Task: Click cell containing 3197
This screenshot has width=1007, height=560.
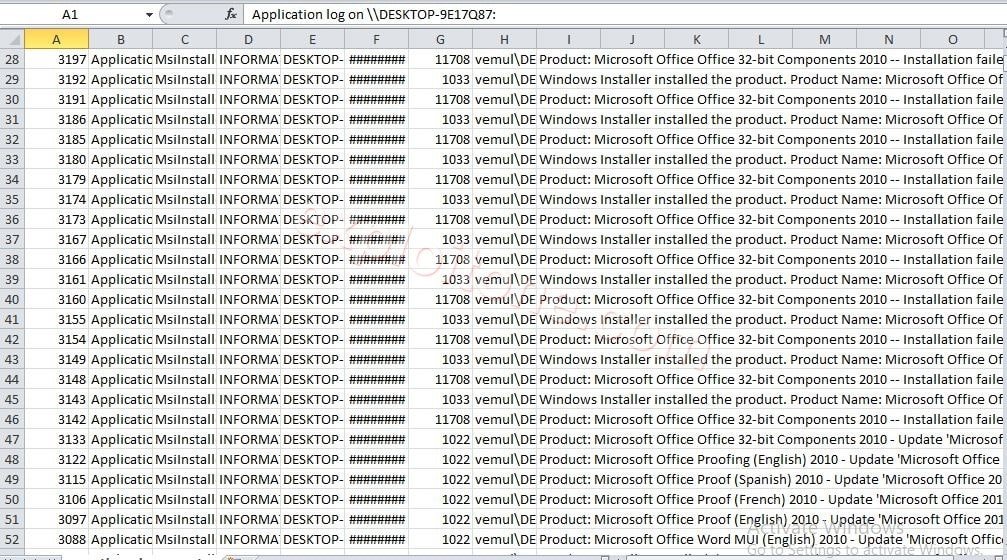Action: point(57,60)
